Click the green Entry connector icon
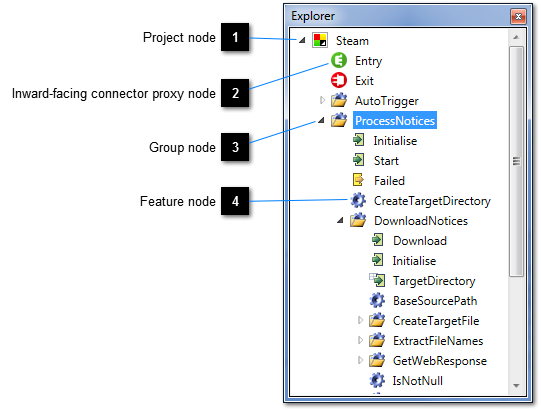The width and height of the screenshot is (541, 411). tap(339, 60)
